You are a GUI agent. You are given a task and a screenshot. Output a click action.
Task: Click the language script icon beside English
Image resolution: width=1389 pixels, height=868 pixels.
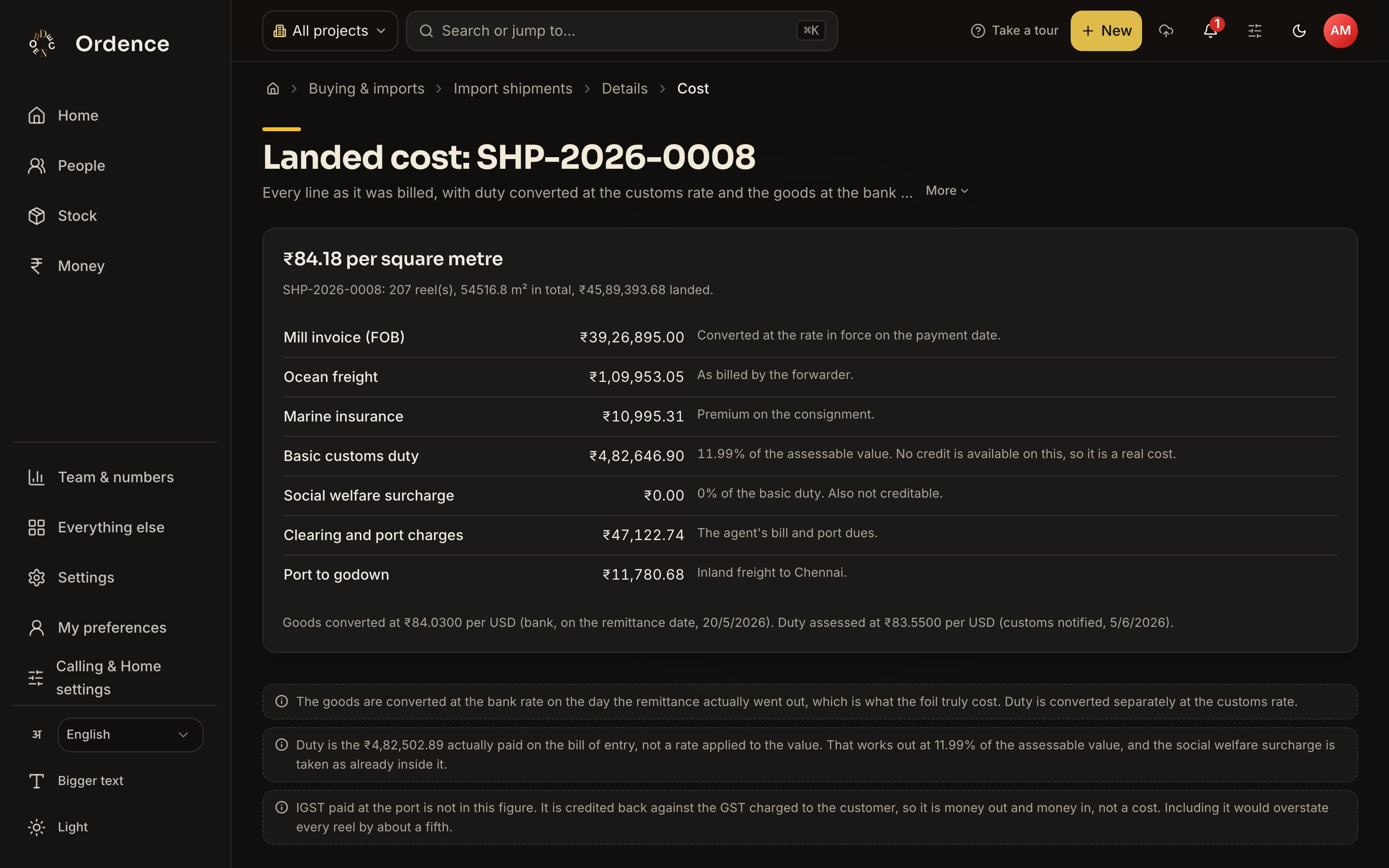36,735
